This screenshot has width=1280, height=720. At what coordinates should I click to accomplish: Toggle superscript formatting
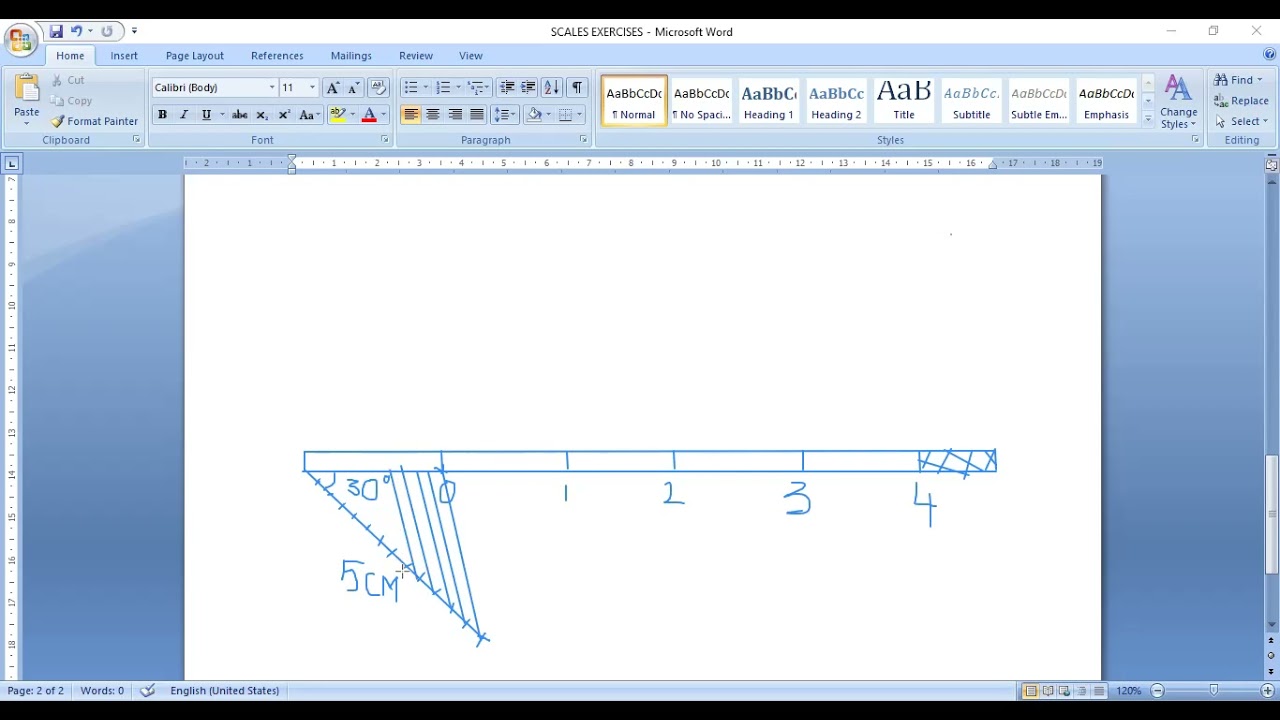point(284,115)
